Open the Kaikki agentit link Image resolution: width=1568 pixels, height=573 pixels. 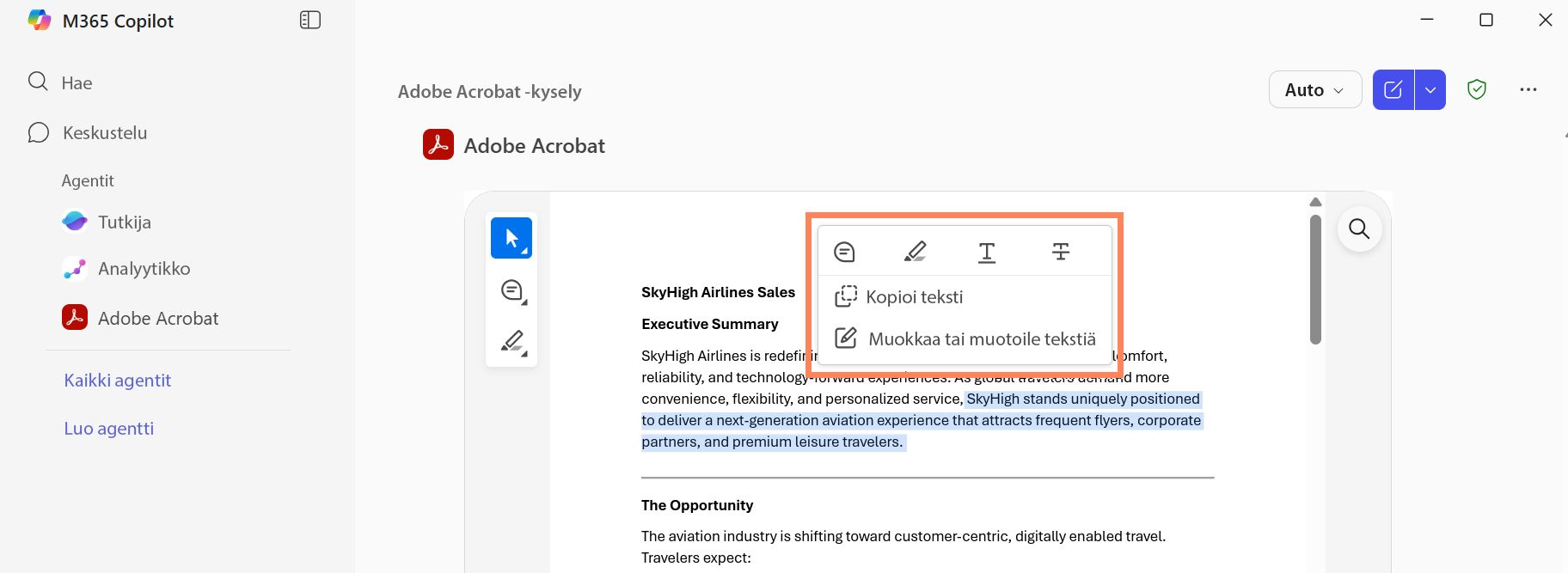118,380
